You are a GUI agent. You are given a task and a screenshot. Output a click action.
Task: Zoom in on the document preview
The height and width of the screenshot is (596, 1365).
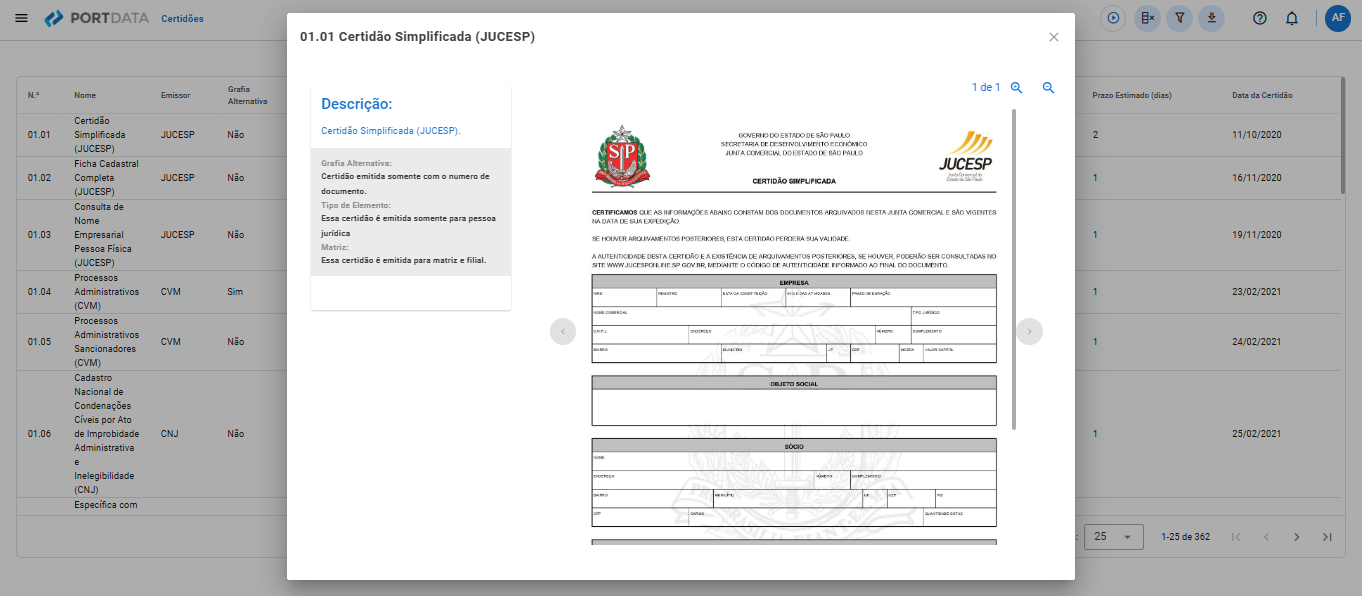1017,87
